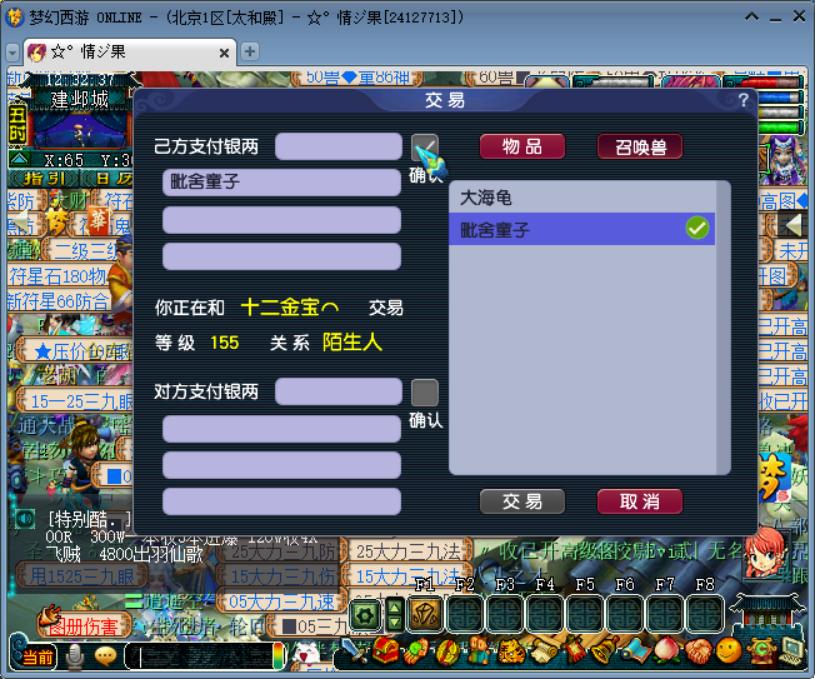Select the empty F2 skill slot
The image size is (815, 679).
(465, 613)
